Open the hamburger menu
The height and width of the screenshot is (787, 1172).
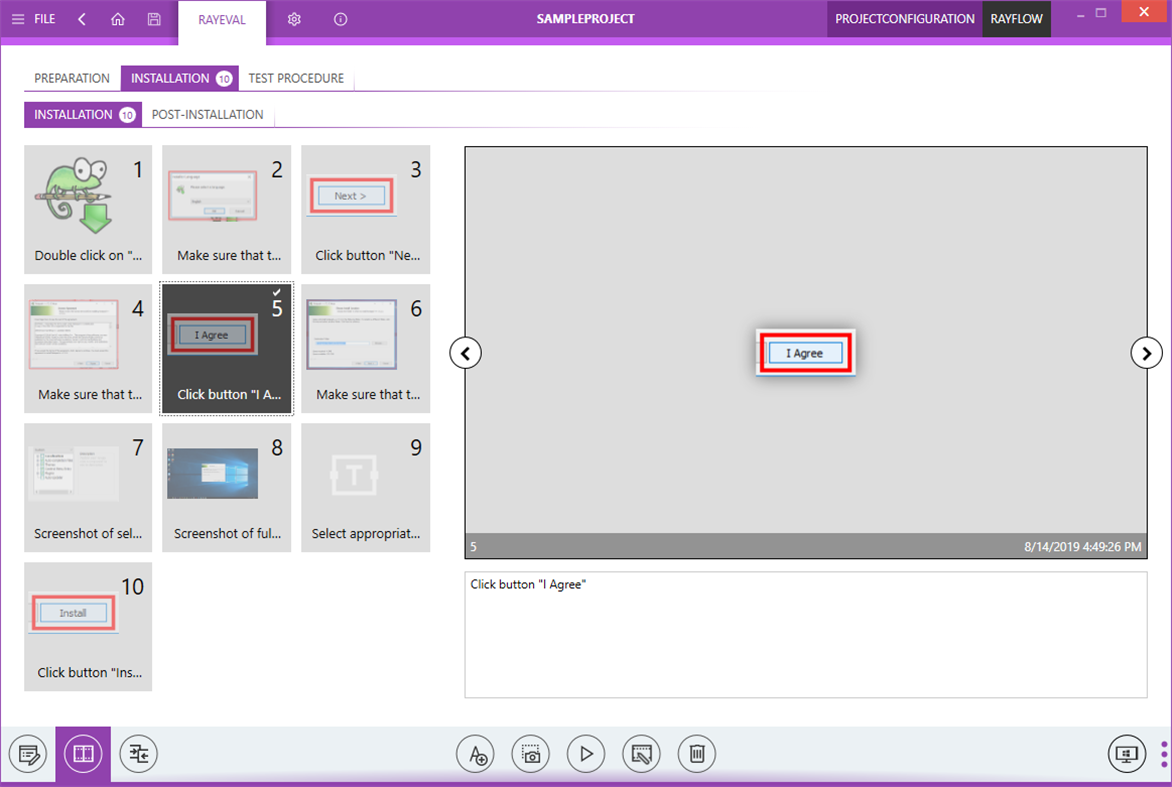pos(18,18)
